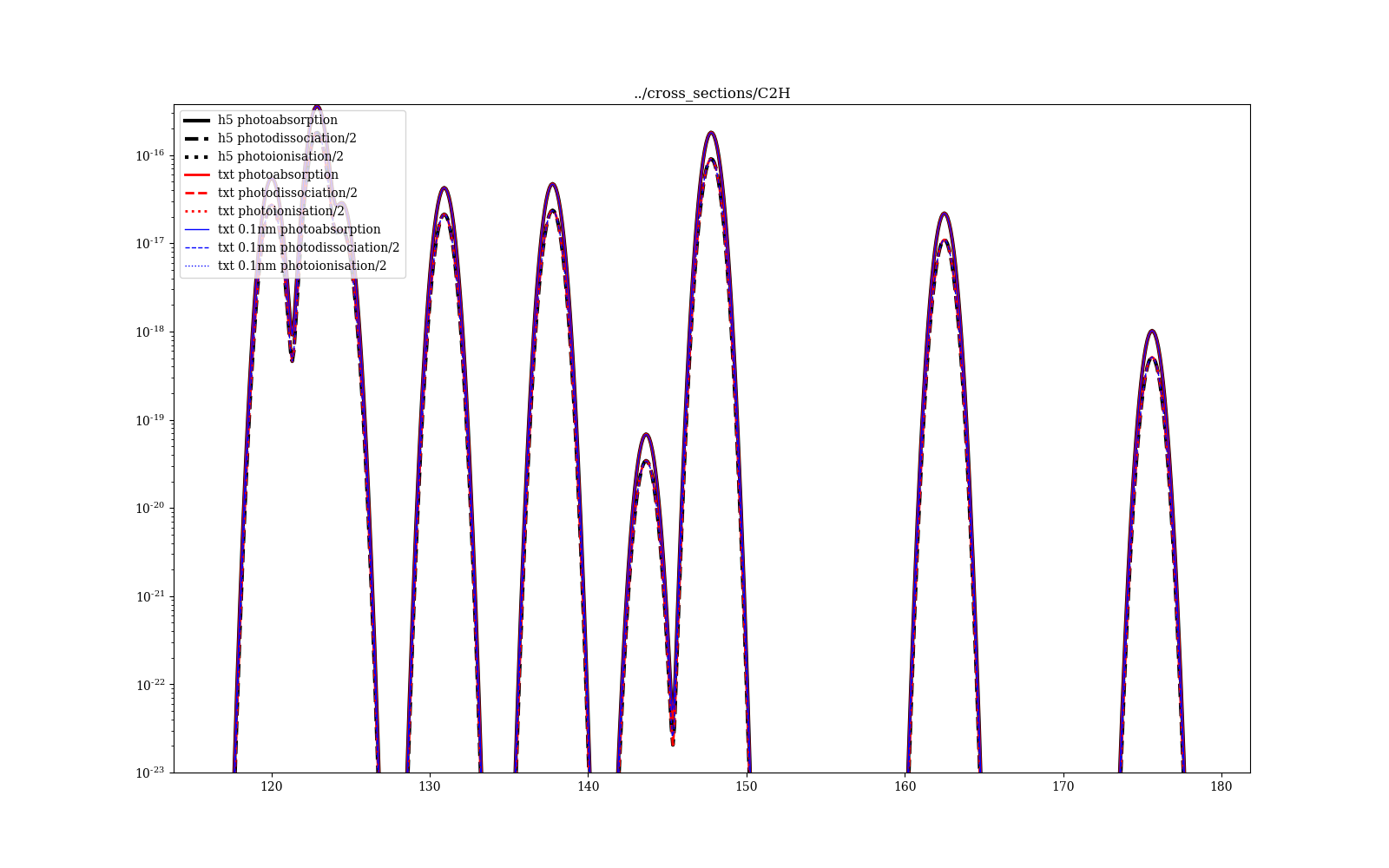The height and width of the screenshot is (868, 1389).
Task: Select legend entry txt photoionisation/2
Action: tap(265, 211)
